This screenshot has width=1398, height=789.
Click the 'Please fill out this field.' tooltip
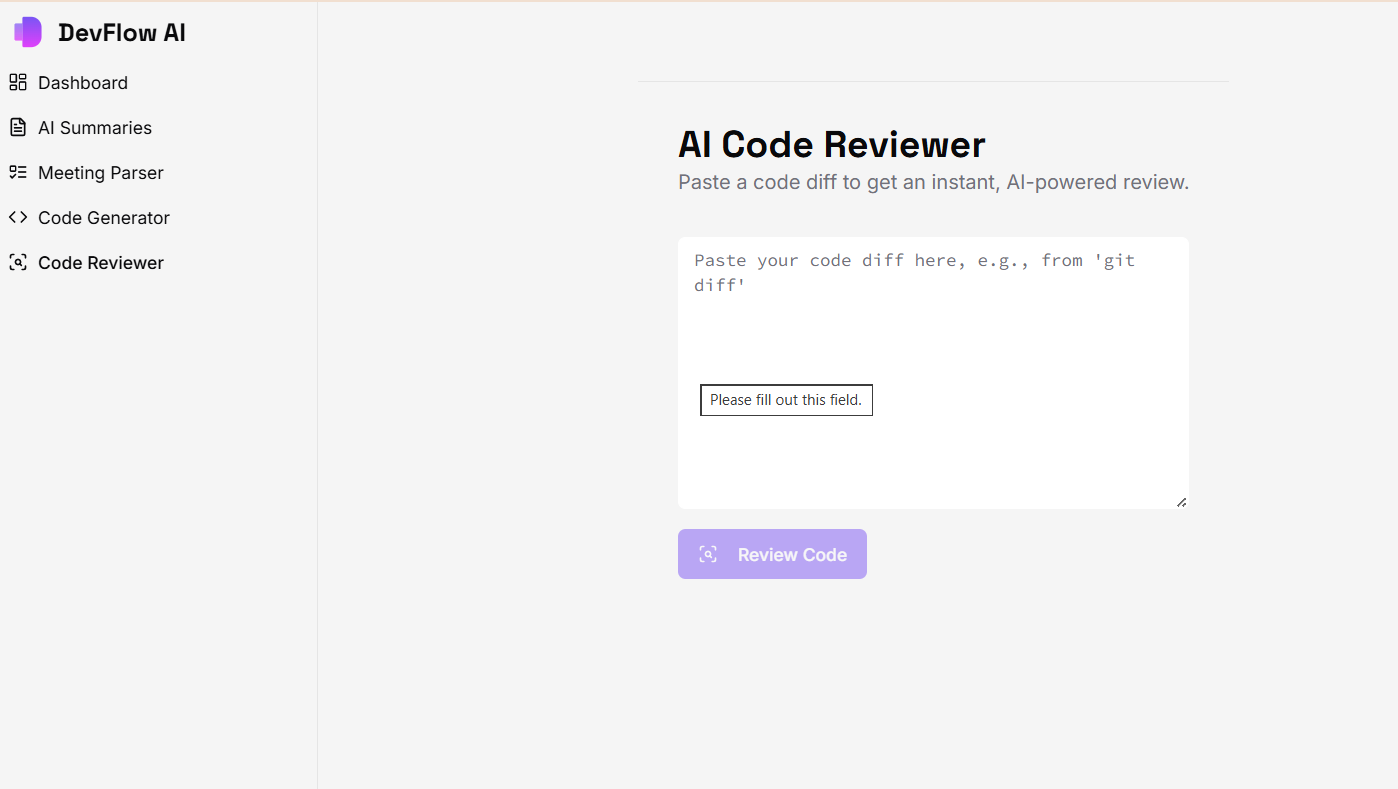coord(786,400)
